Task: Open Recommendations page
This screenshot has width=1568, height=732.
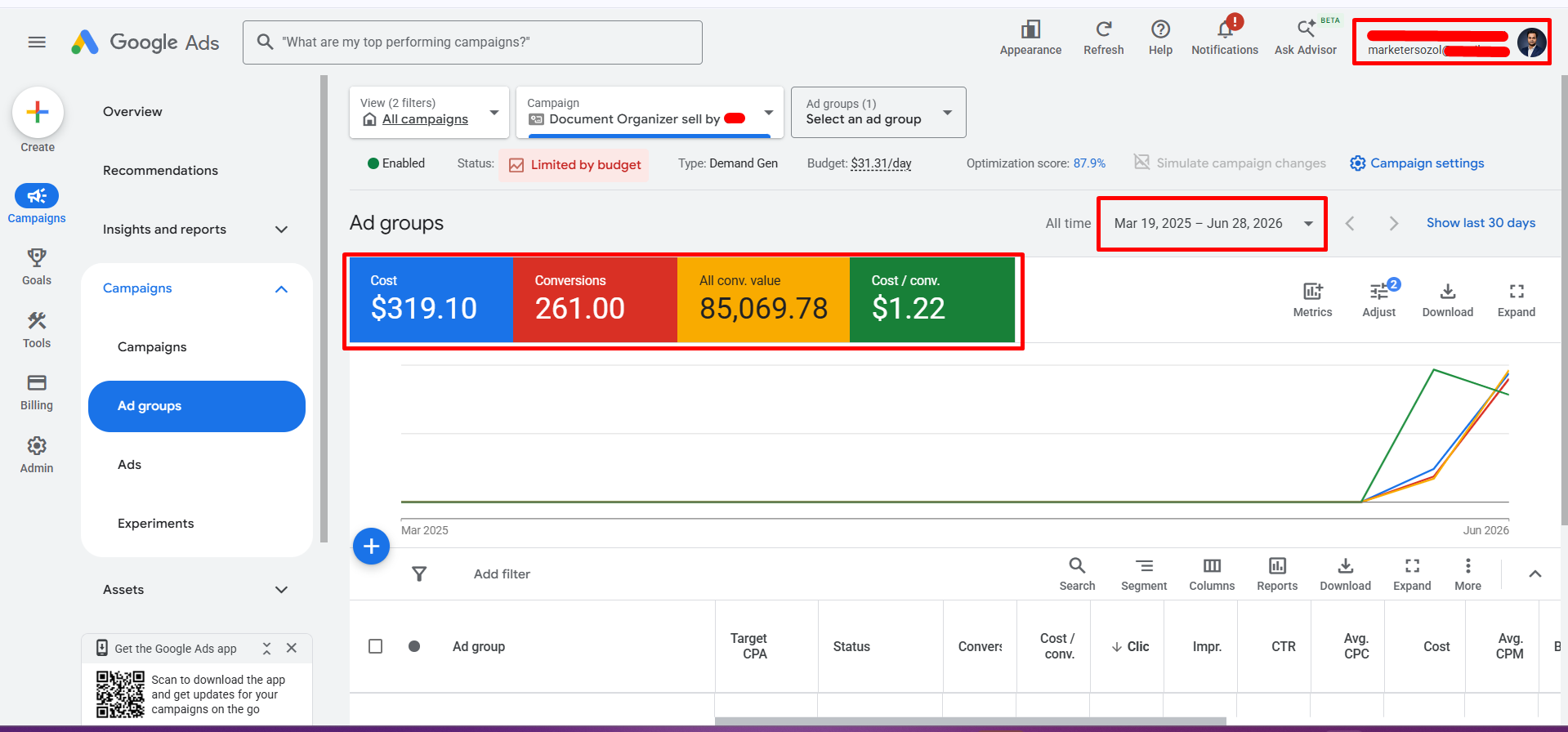Action: tap(160, 171)
